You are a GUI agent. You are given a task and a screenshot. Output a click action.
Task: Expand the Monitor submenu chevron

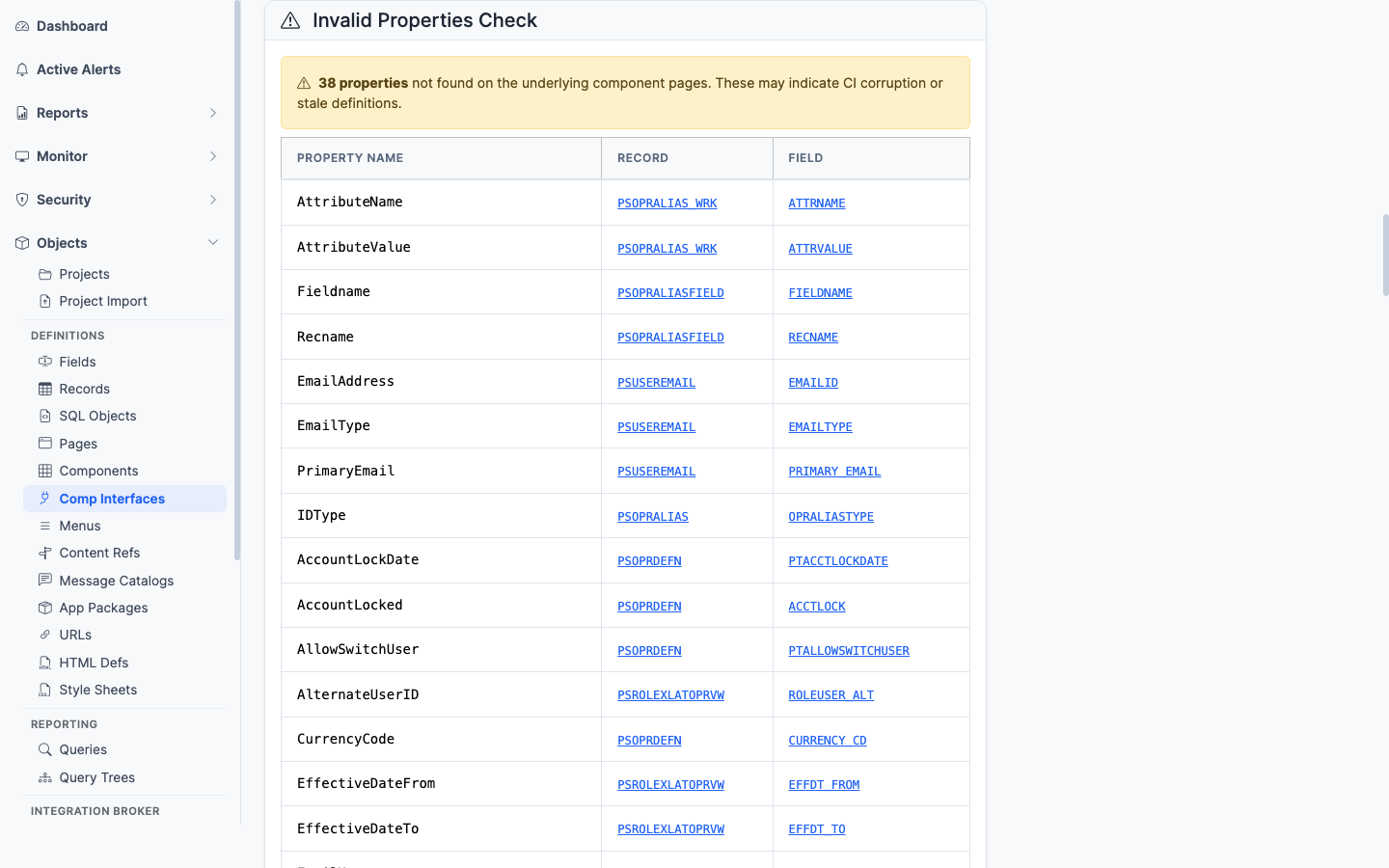pyautogui.click(x=213, y=156)
